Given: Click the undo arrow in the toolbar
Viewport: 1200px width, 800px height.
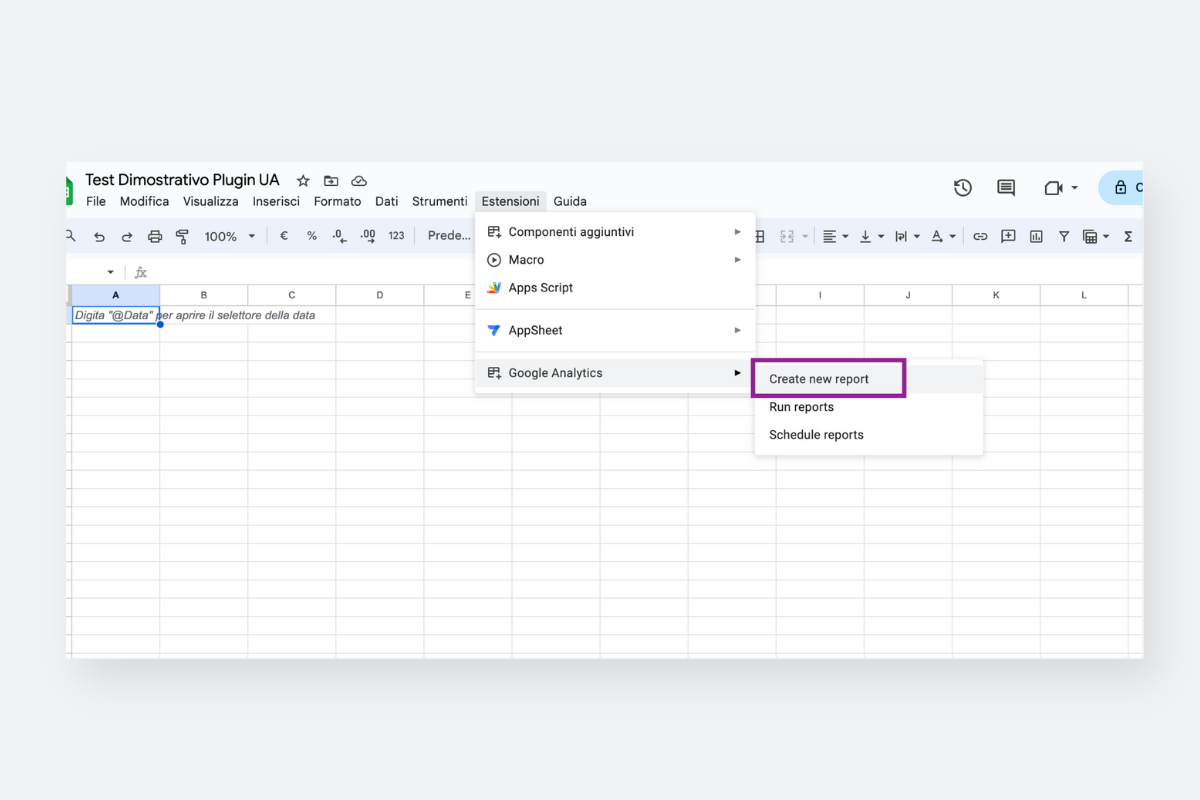Looking at the screenshot, I should 99,237.
